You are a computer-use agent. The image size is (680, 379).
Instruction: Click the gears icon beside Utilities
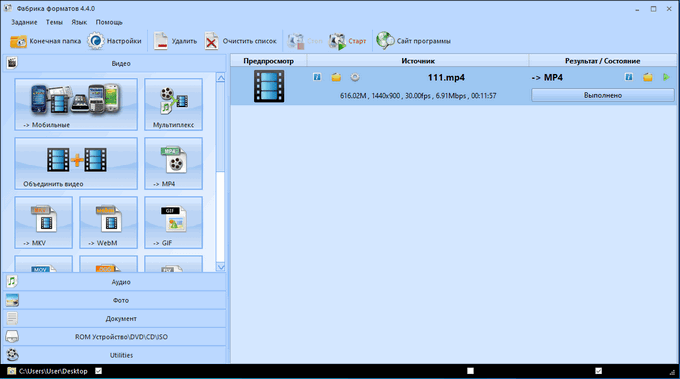pos(13,355)
